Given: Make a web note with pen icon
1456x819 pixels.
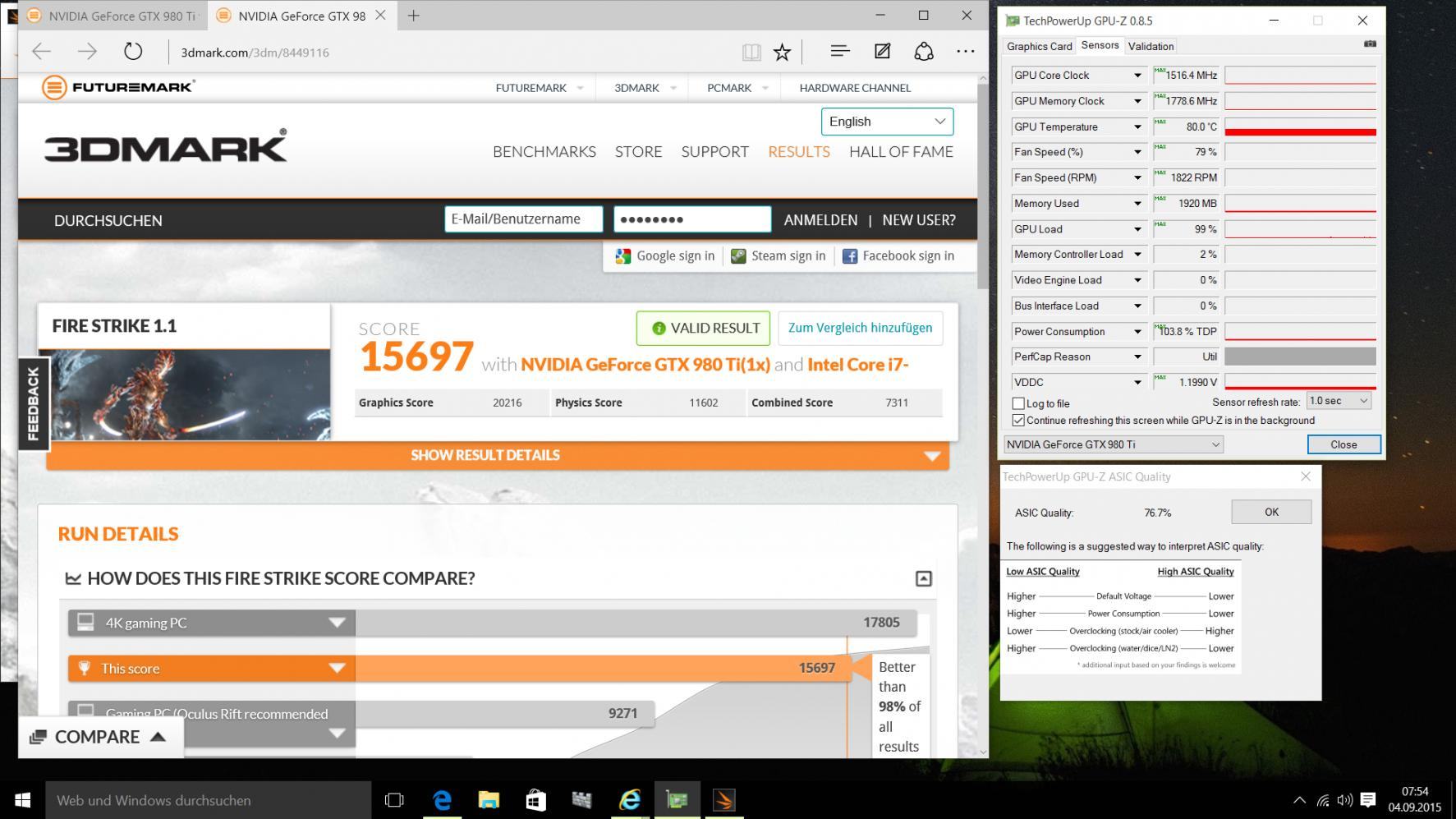Looking at the screenshot, I should (882, 52).
